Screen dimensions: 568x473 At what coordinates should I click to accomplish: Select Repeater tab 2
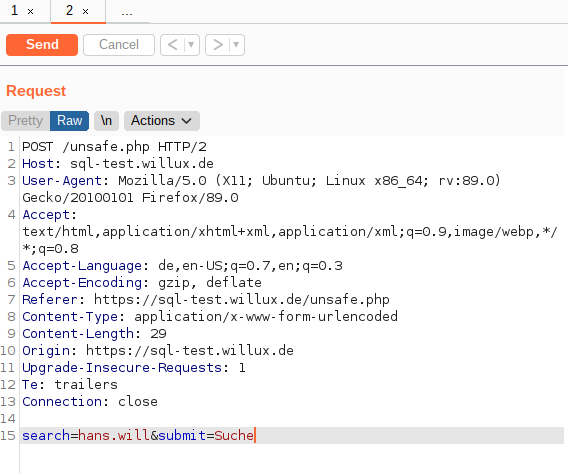coord(70,11)
